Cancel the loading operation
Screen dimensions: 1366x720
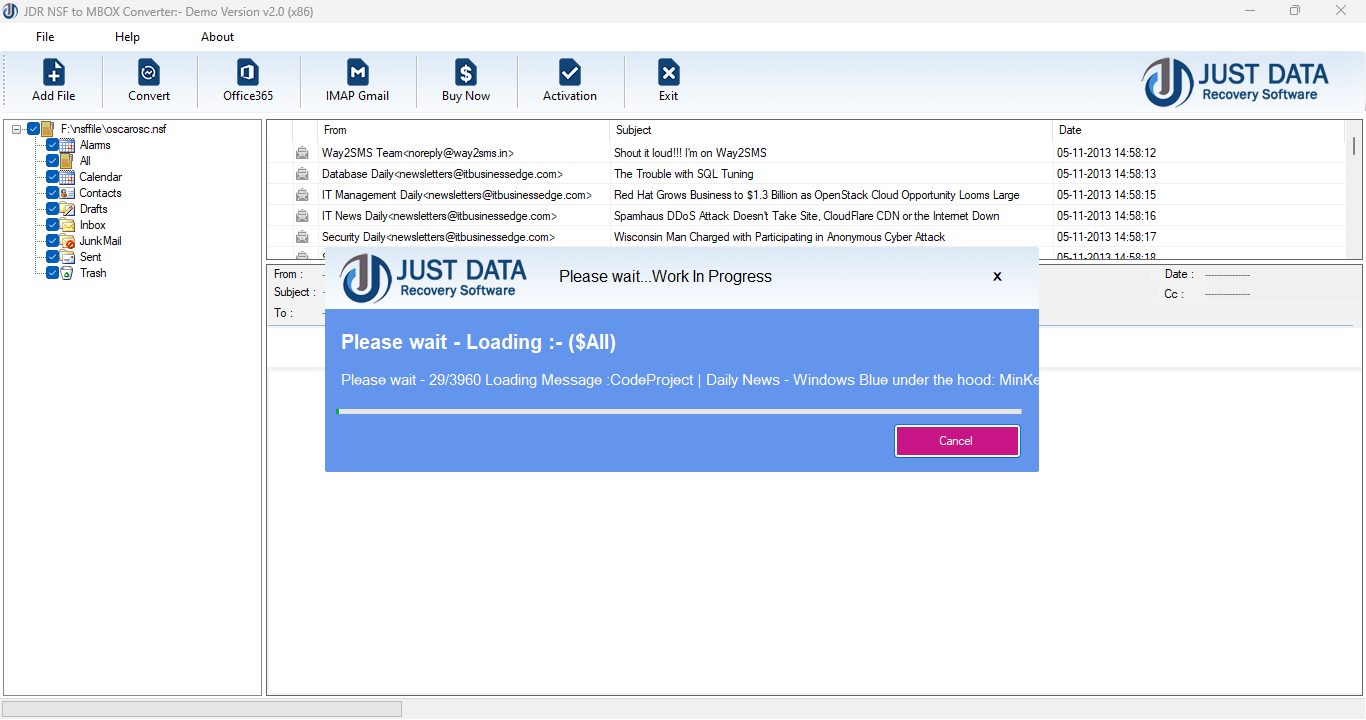point(957,441)
